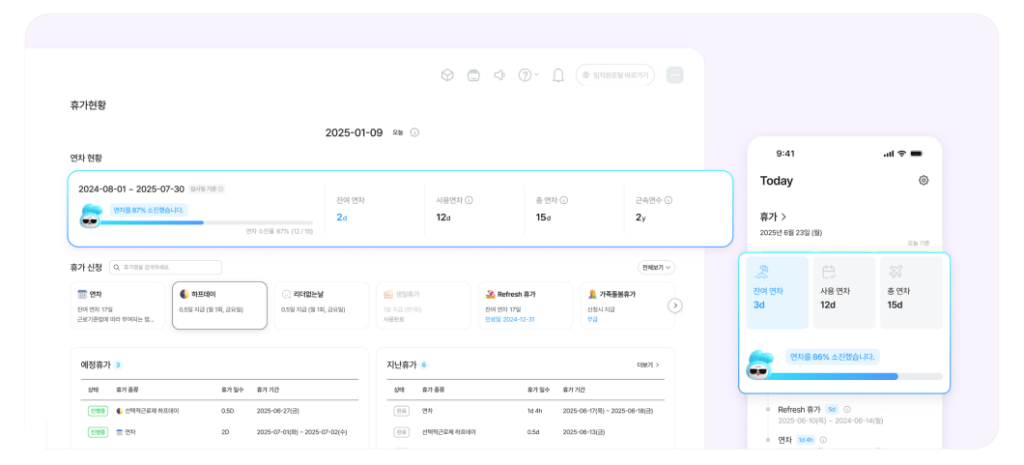Click the speech bubble icon on 리더없는날 card

(286, 295)
